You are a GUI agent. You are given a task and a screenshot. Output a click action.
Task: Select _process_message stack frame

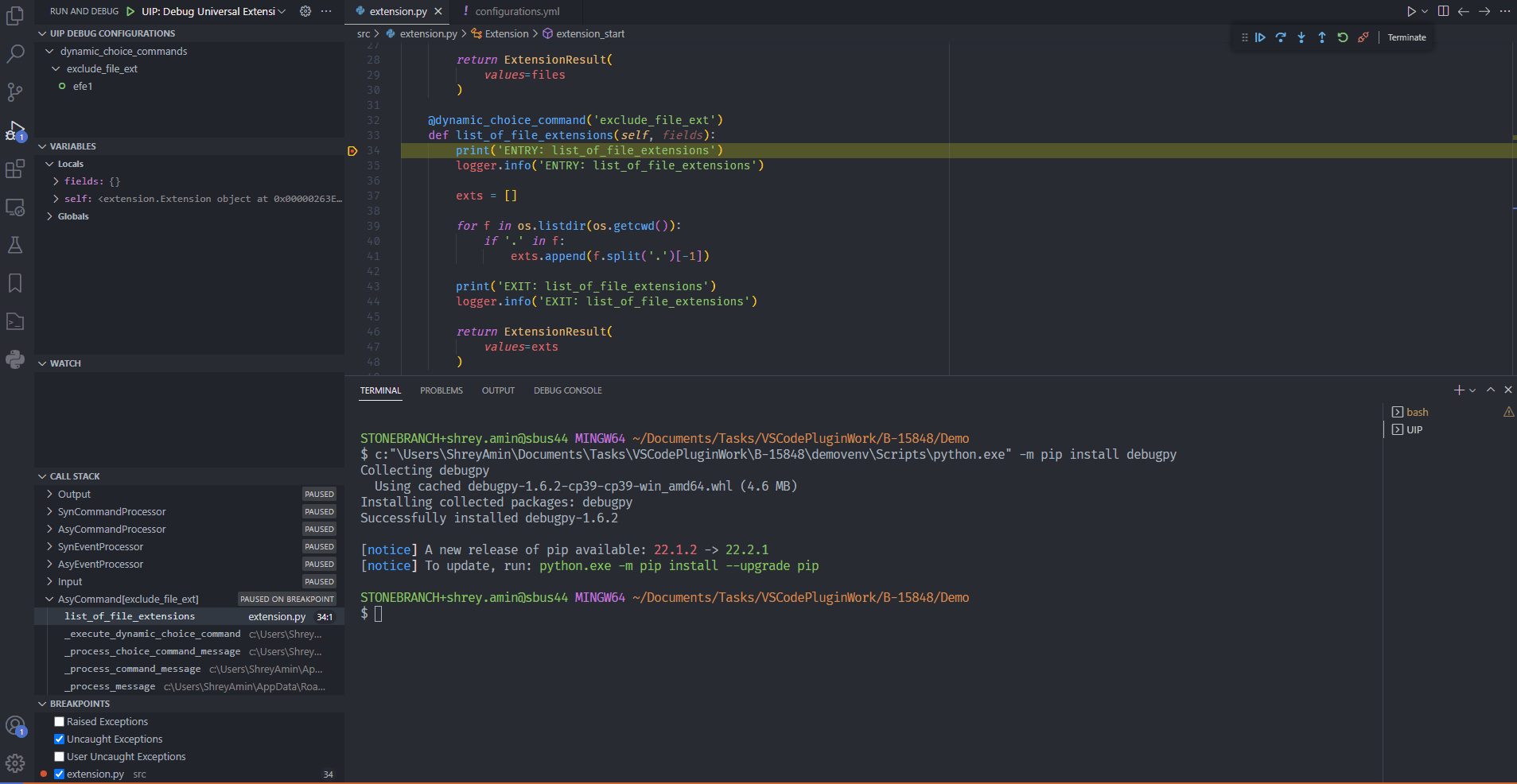pyautogui.click(x=111, y=687)
